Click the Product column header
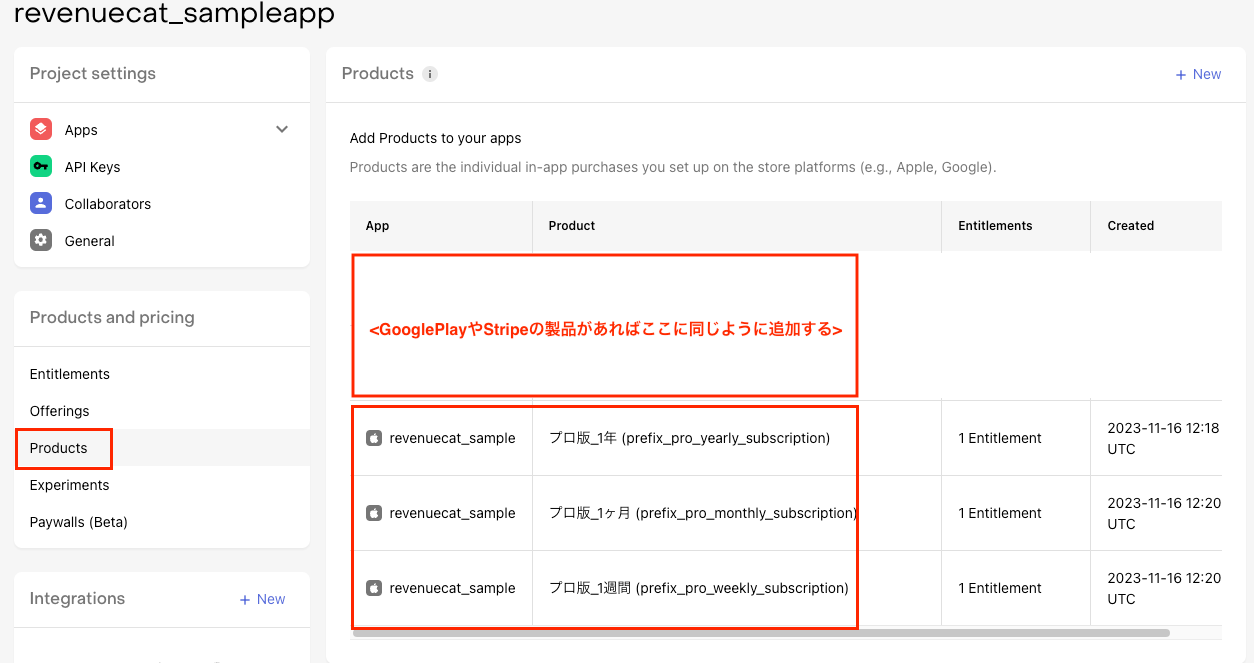This screenshot has height=663, width=1254. 572,226
